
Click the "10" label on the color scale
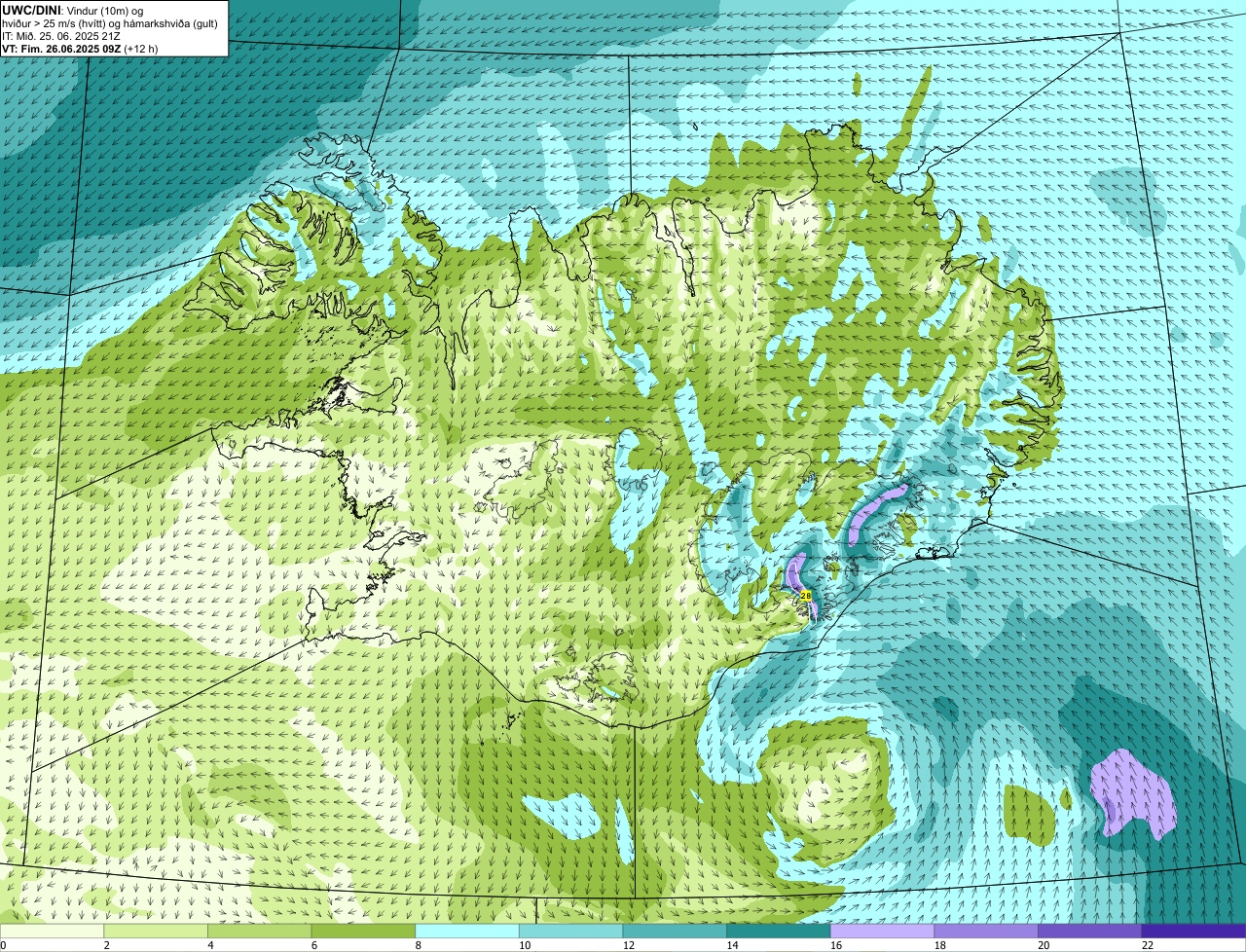(x=525, y=945)
